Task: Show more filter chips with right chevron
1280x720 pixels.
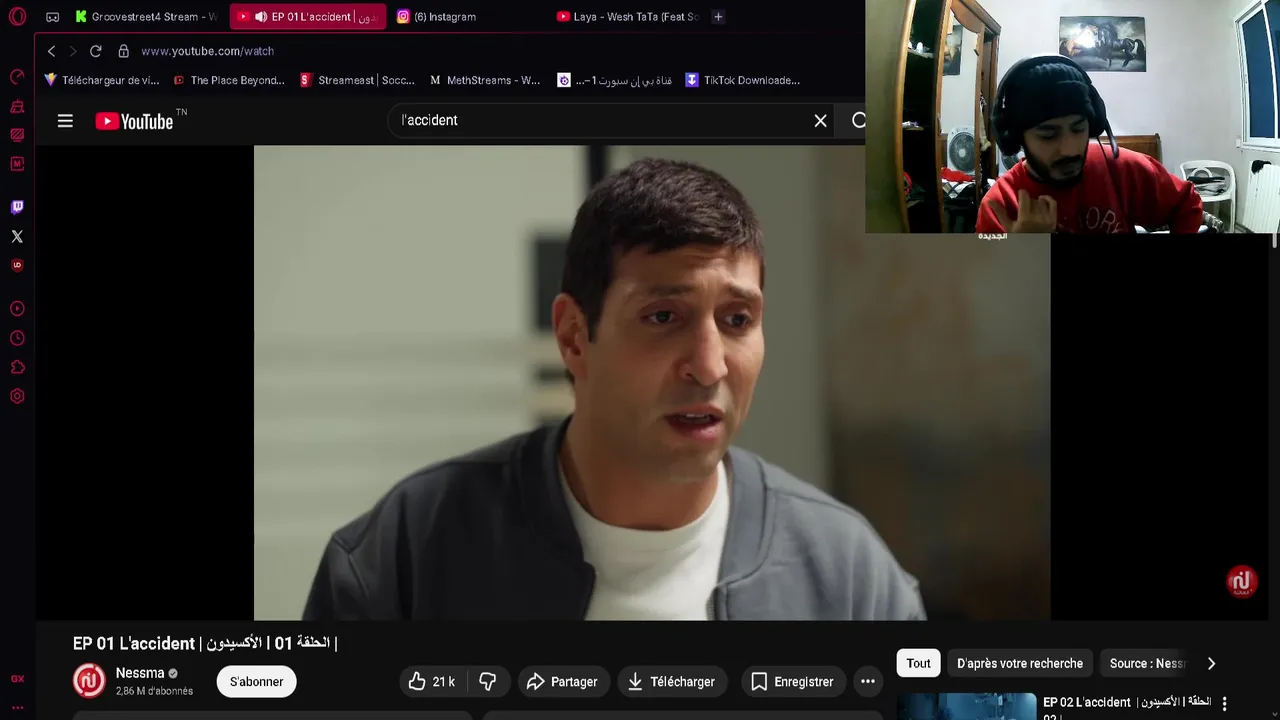Action: pos(1211,663)
